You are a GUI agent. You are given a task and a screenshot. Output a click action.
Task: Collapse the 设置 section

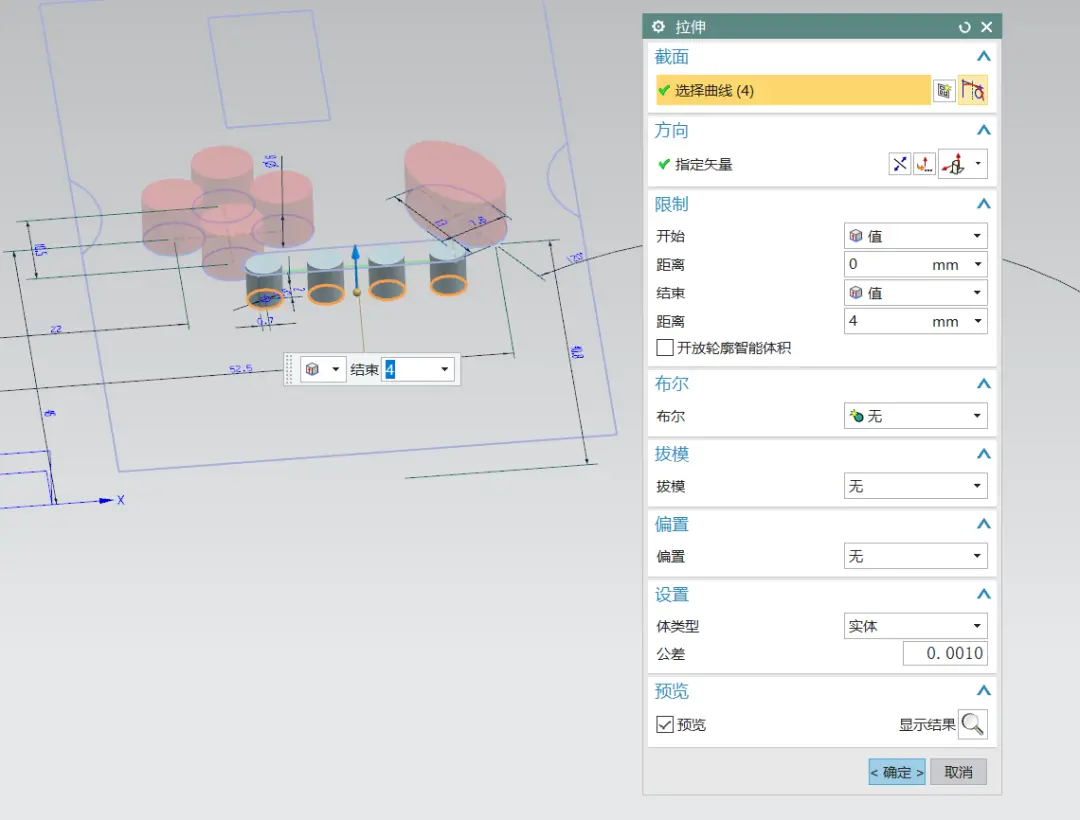(x=984, y=594)
